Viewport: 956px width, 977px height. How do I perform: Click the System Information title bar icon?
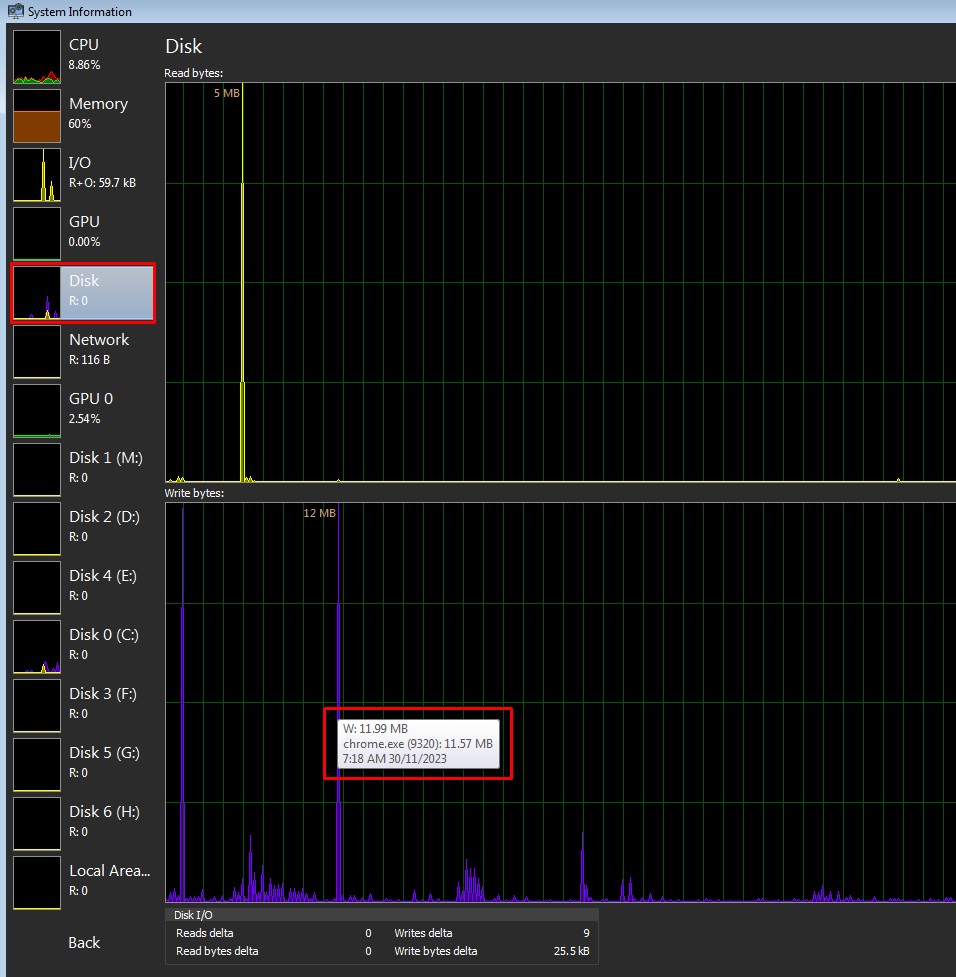click(15, 11)
